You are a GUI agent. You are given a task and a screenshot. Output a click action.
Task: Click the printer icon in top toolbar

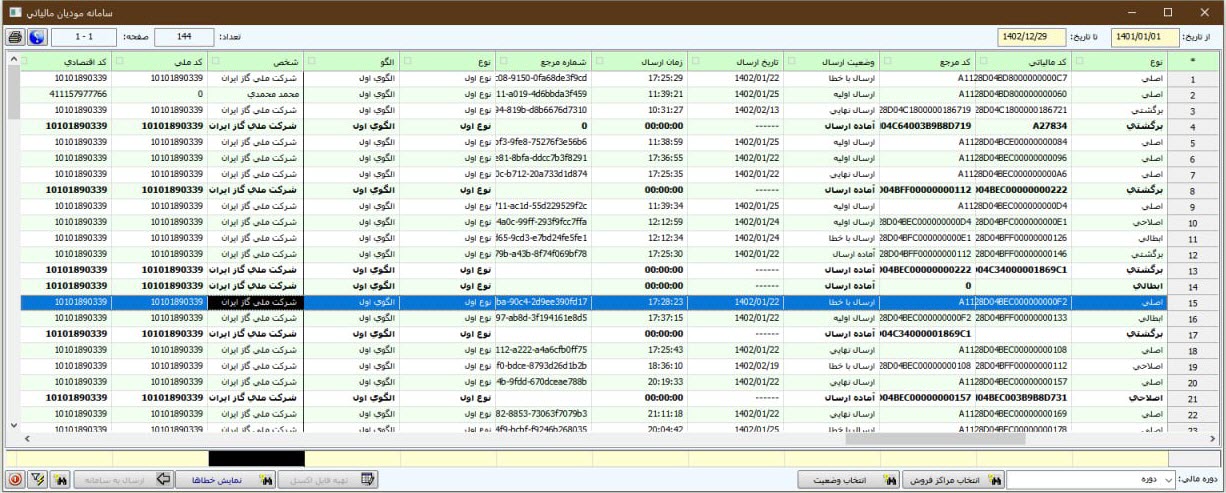point(15,37)
